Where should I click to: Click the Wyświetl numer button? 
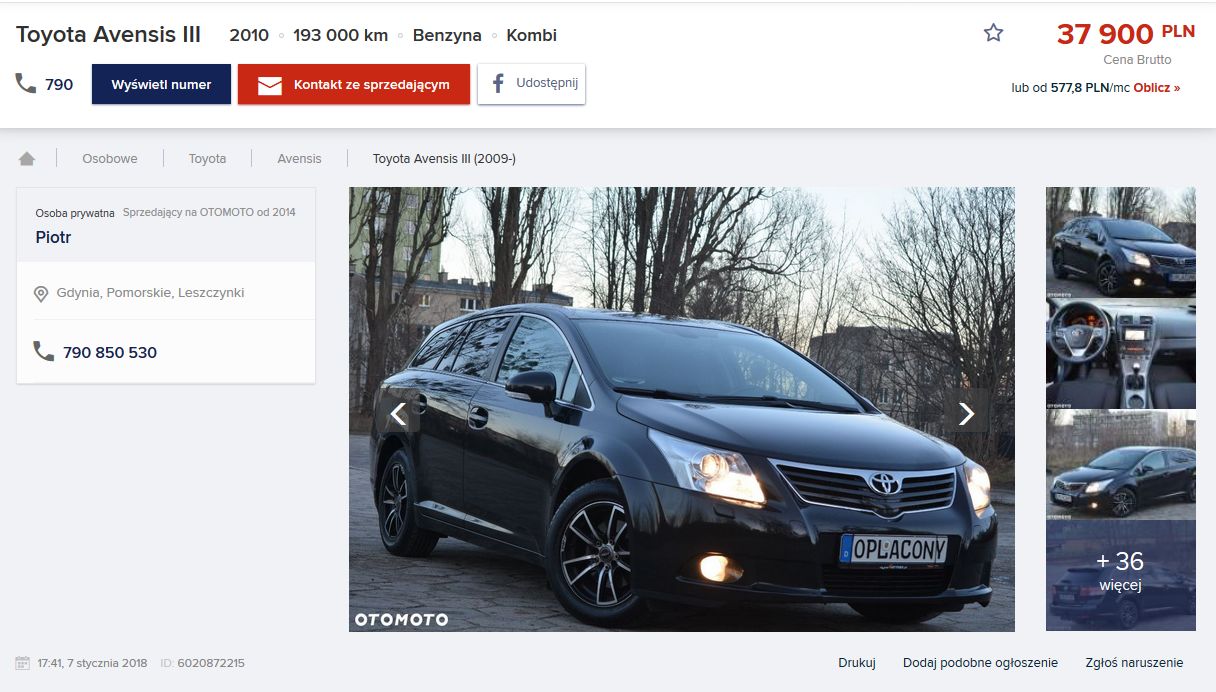[x=161, y=84]
